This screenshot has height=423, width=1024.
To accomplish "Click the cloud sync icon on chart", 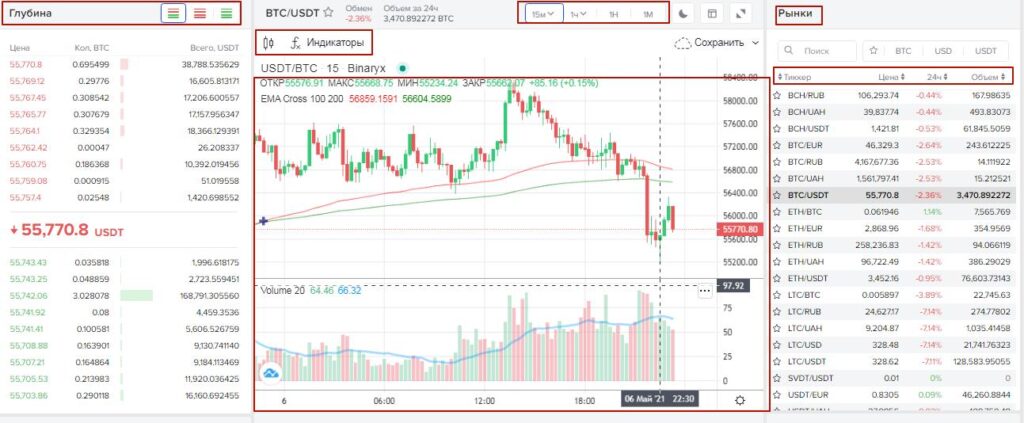I will click(270, 373).
